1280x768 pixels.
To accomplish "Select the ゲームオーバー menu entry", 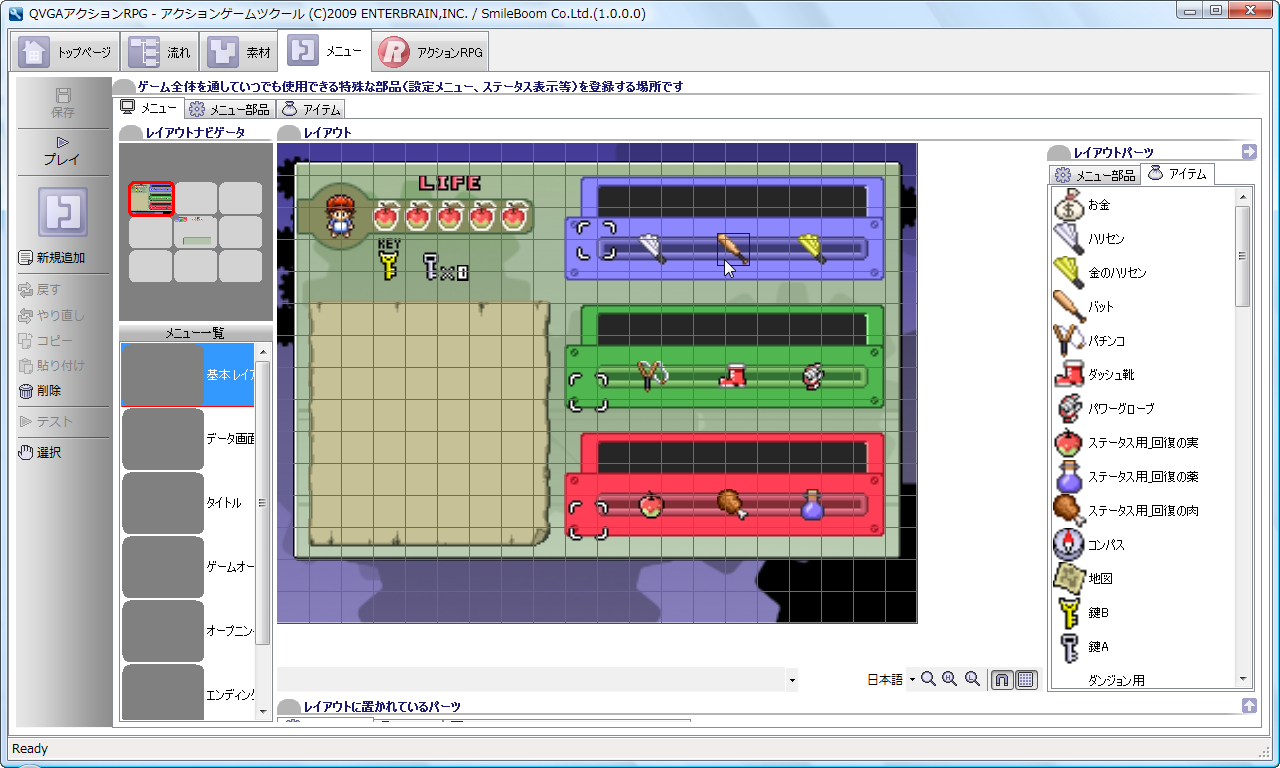I will [187, 567].
